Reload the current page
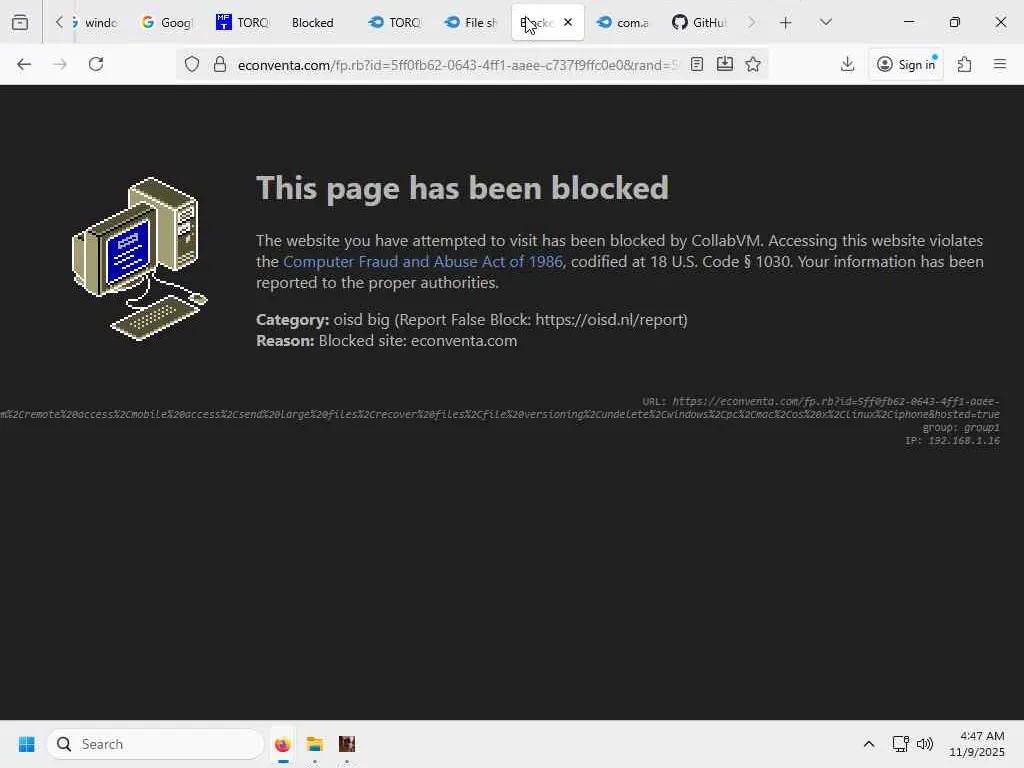This screenshot has height=768, width=1024. [96, 64]
